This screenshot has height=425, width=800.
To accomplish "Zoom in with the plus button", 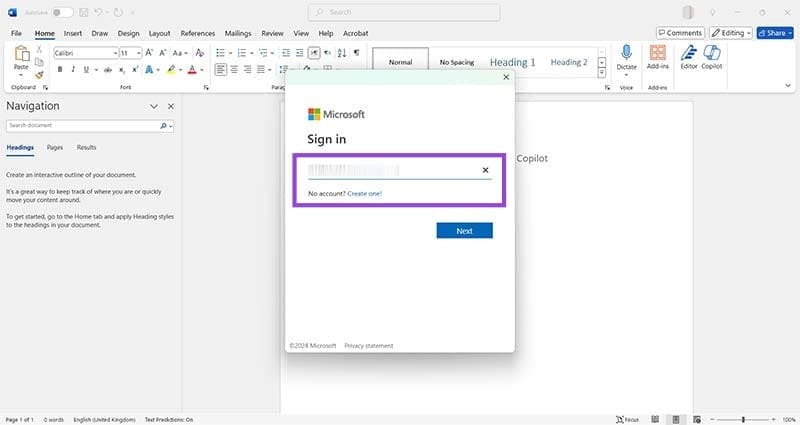I will (773, 419).
